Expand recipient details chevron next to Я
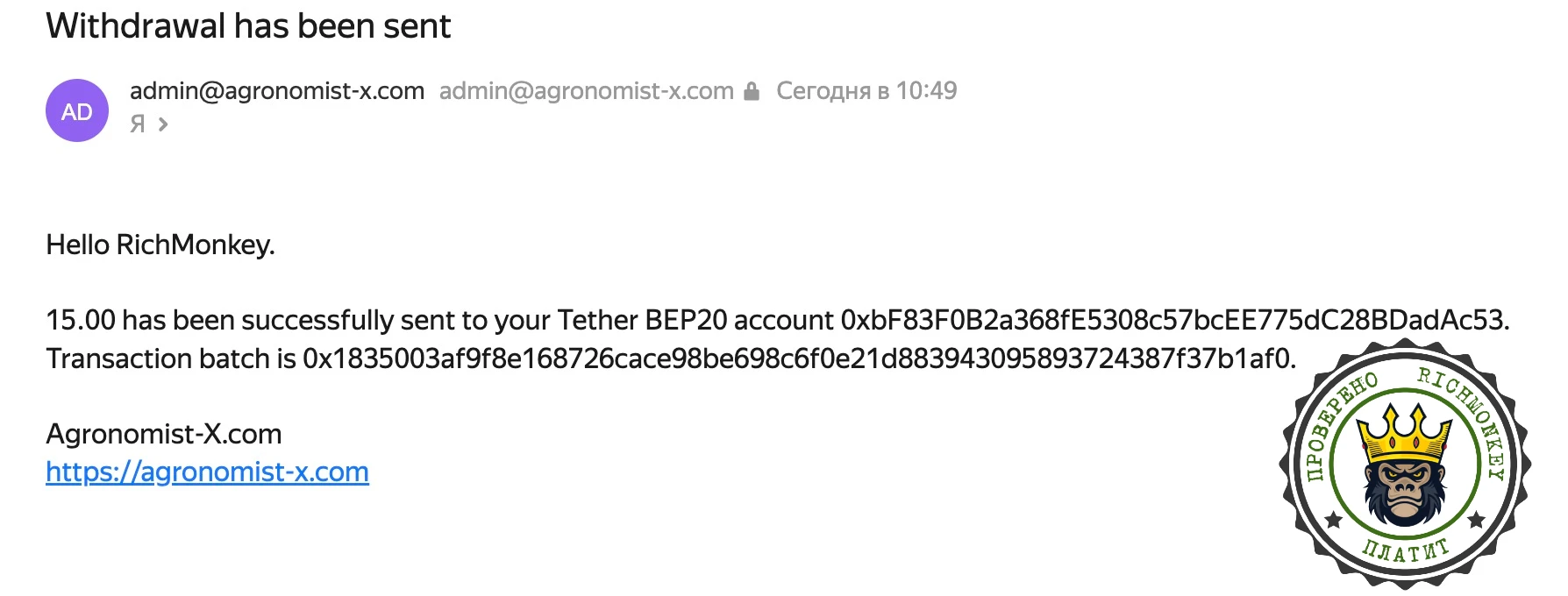This screenshot has height=596, width=1568. (163, 124)
